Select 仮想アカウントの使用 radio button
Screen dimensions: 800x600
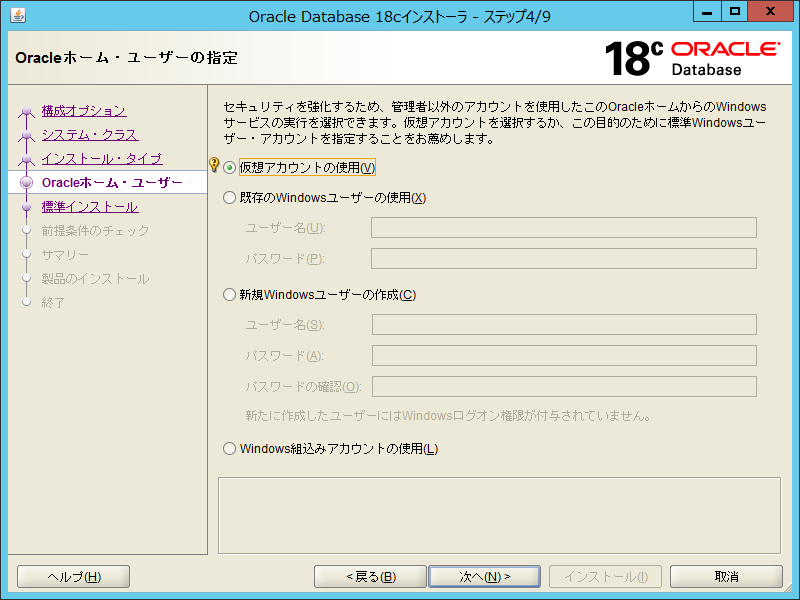[x=230, y=168]
